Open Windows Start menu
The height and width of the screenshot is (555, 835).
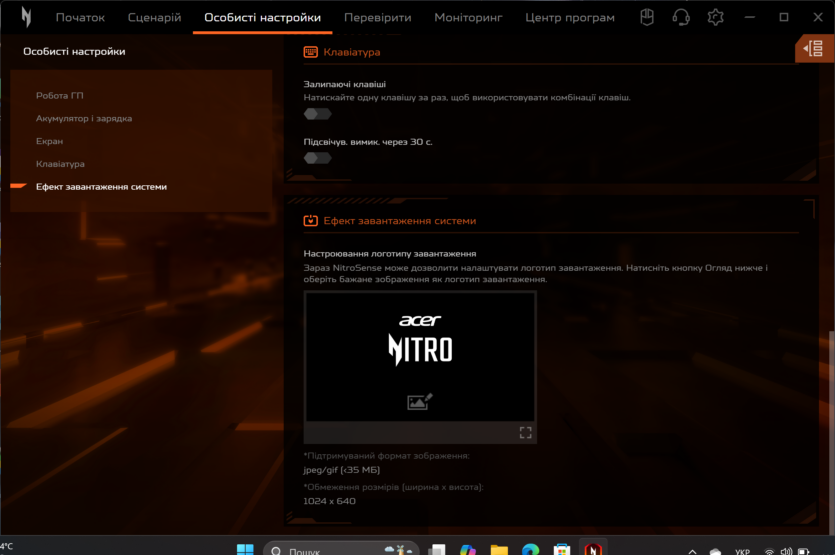point(245,549)
